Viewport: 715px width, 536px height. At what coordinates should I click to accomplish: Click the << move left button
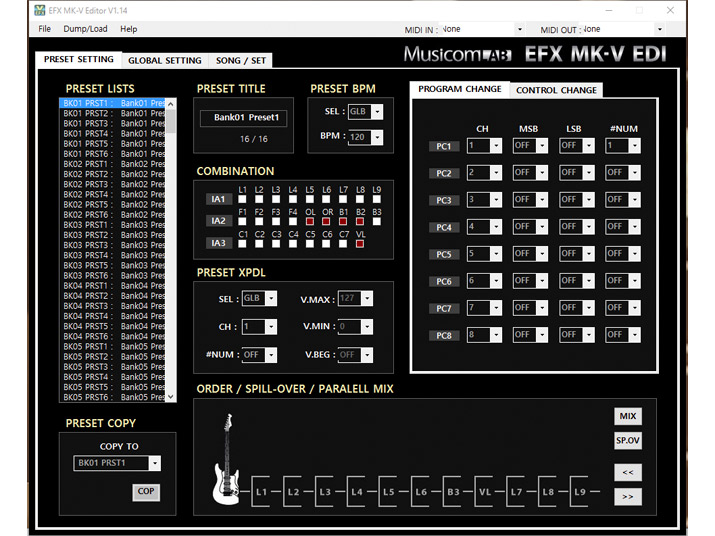628,472
